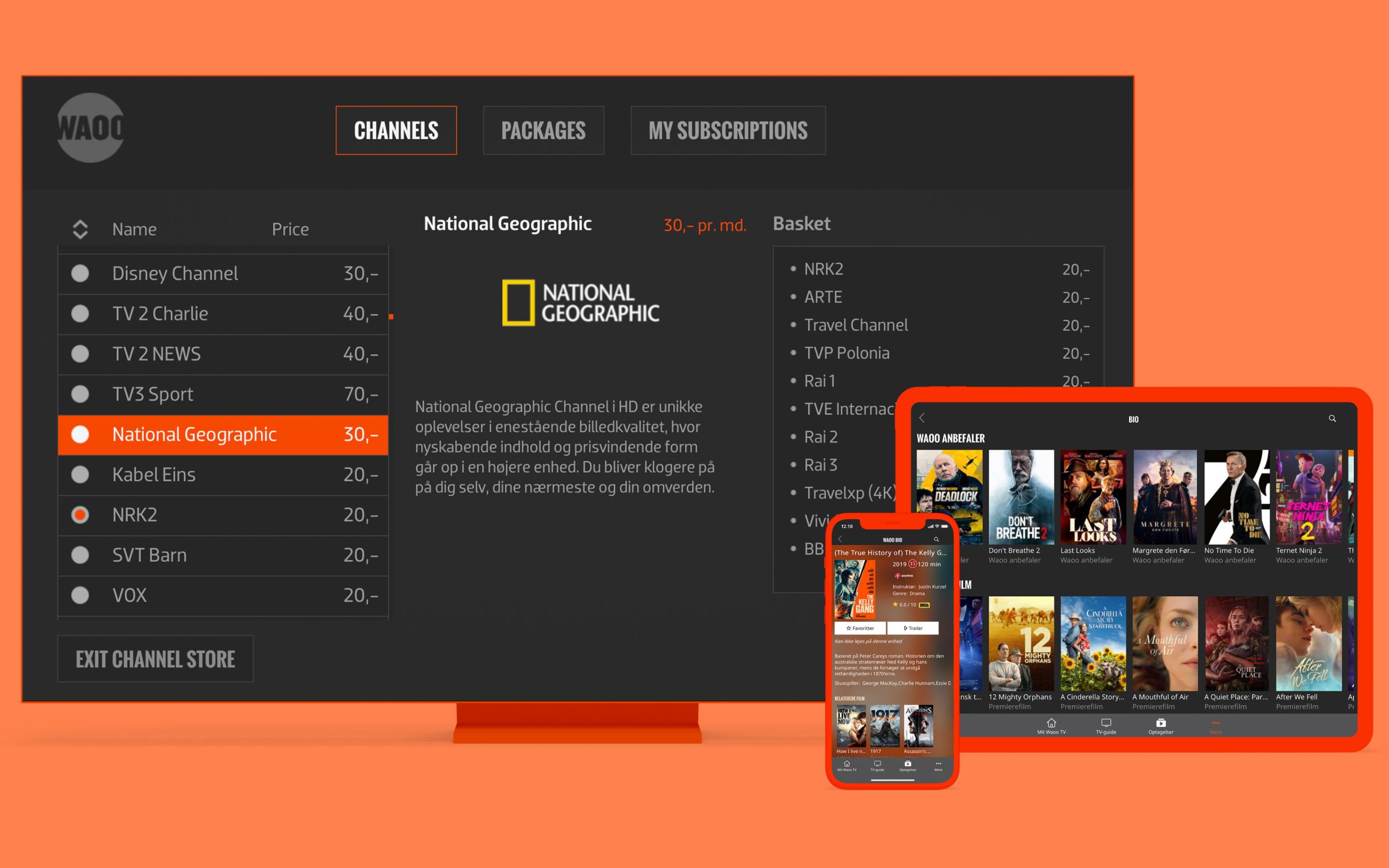Select the TV3 Sport radio button
Screen dimensions: 1389x868
point(80,394)
